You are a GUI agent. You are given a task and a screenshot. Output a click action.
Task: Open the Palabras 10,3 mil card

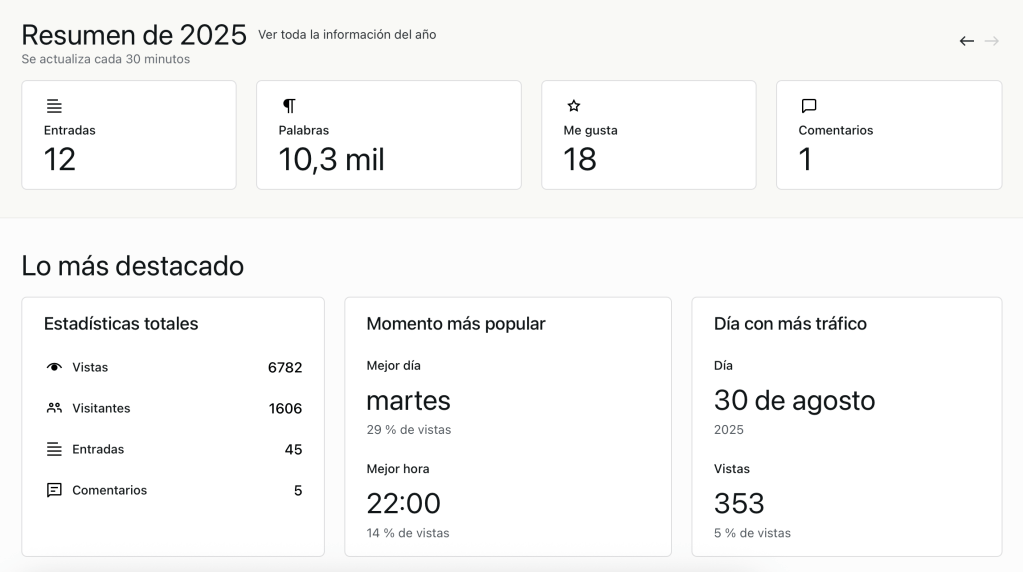[x=388, y=135]
